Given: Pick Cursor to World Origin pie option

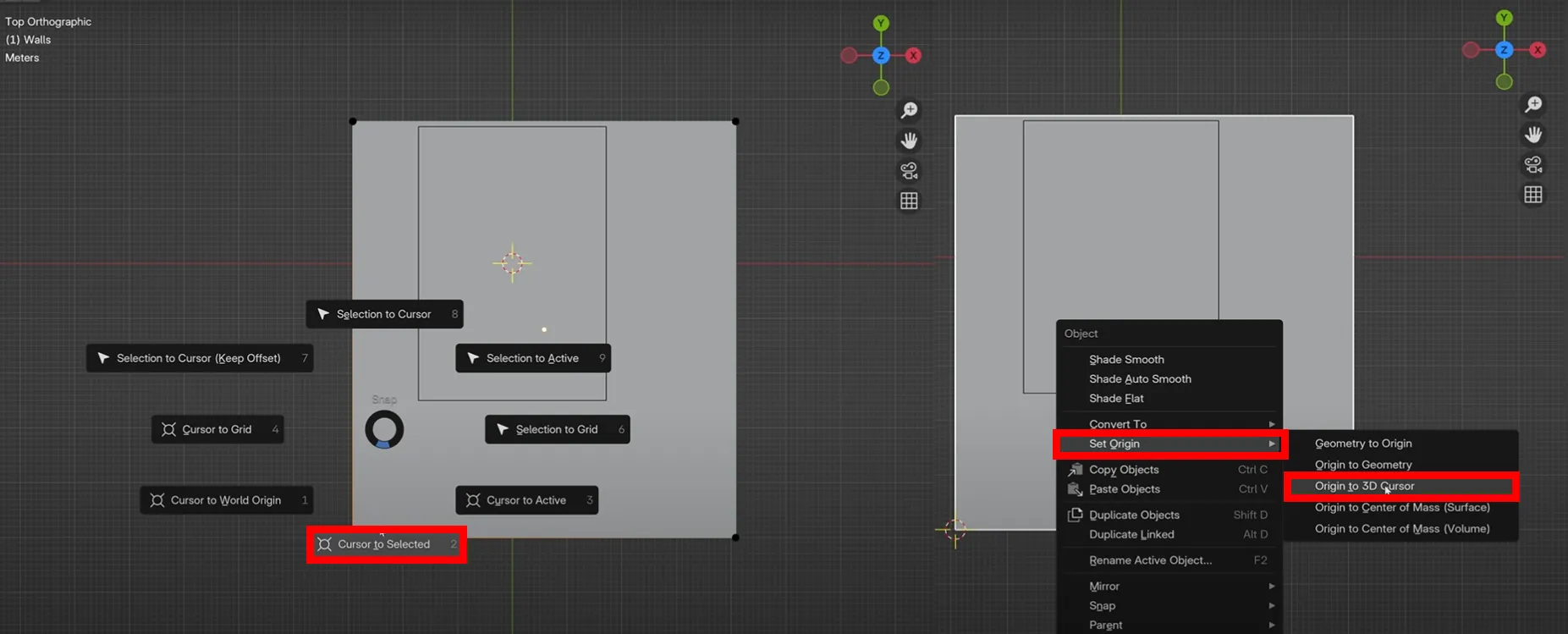Looking at the screenshot, I should pyautogui.click(x=226, y=500).
